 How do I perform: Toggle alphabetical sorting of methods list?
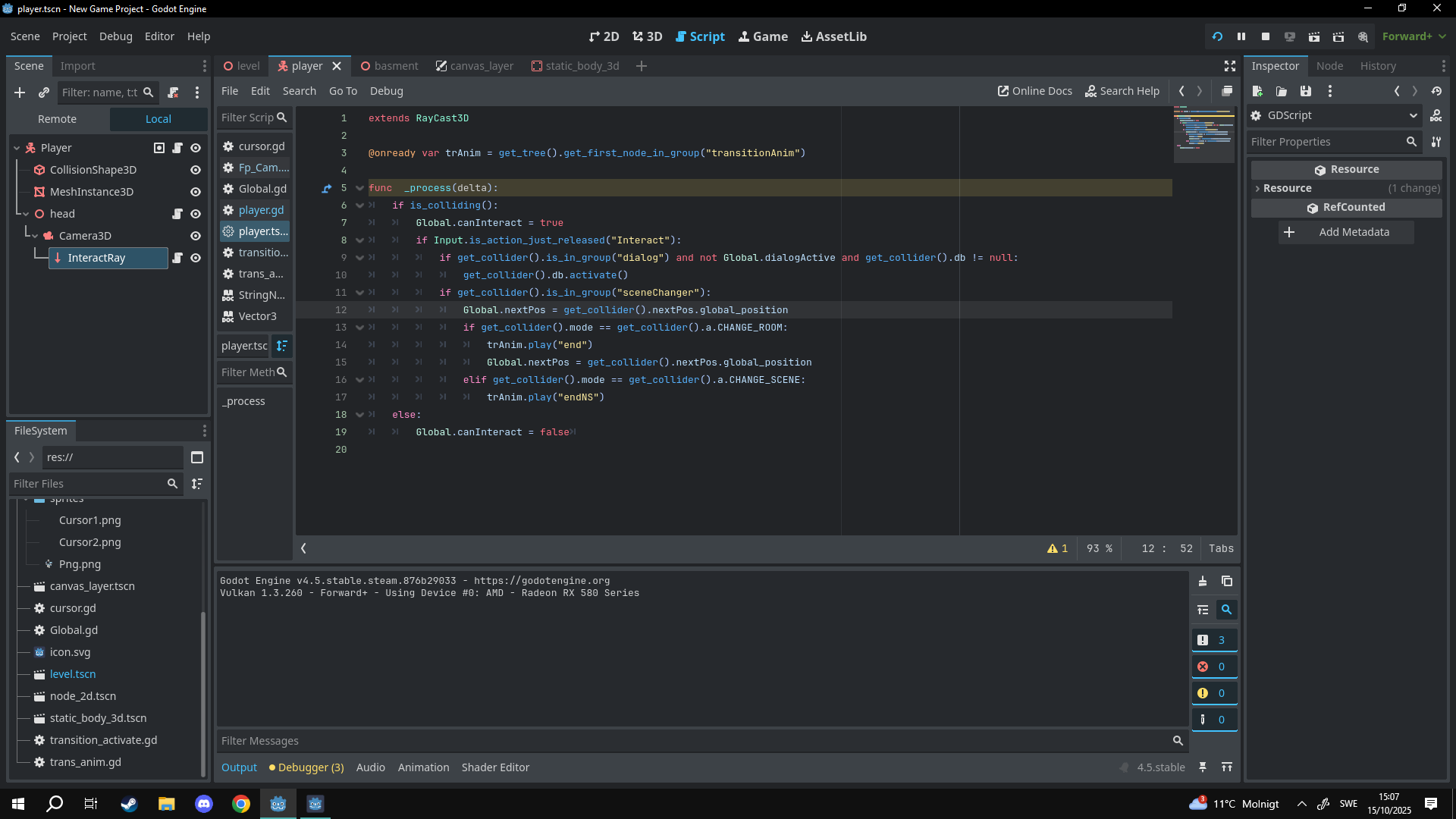281,346
